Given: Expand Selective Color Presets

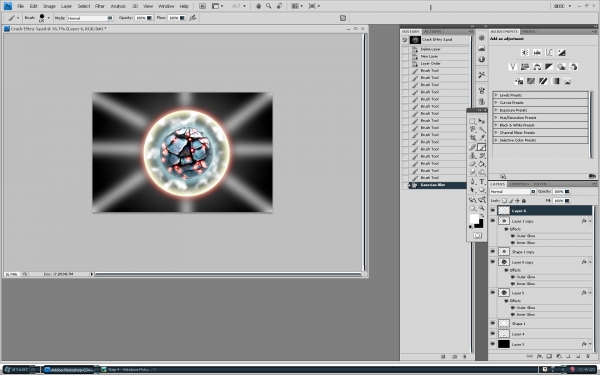Looking at the screenshot, I should point(496,140).
